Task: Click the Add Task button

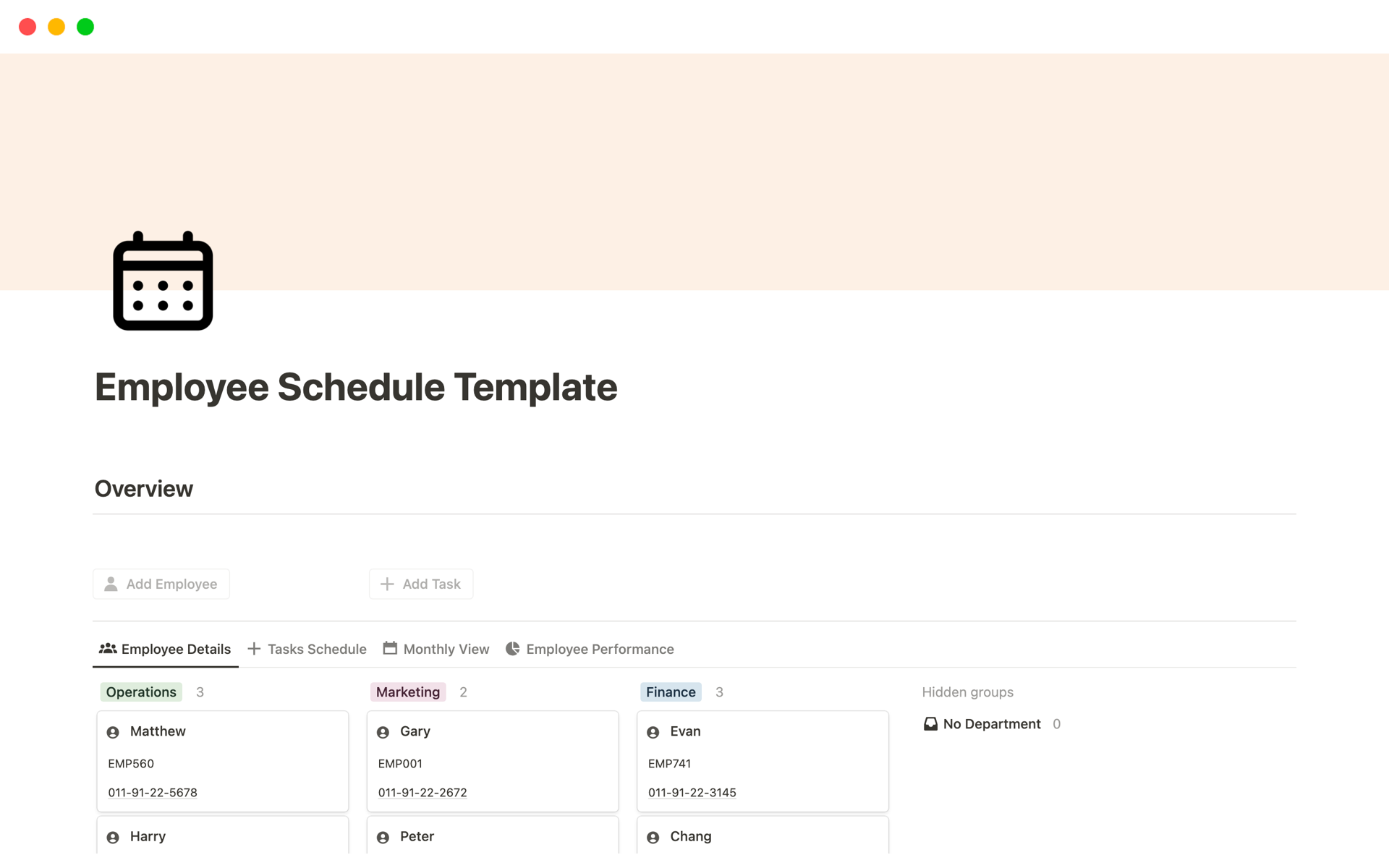Action: click(x=421, y=584)
